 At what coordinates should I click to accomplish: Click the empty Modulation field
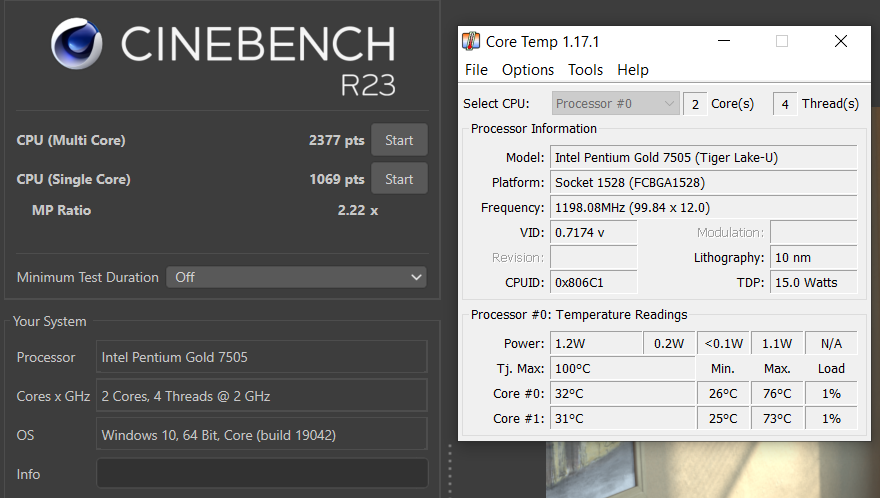(814, 232)
